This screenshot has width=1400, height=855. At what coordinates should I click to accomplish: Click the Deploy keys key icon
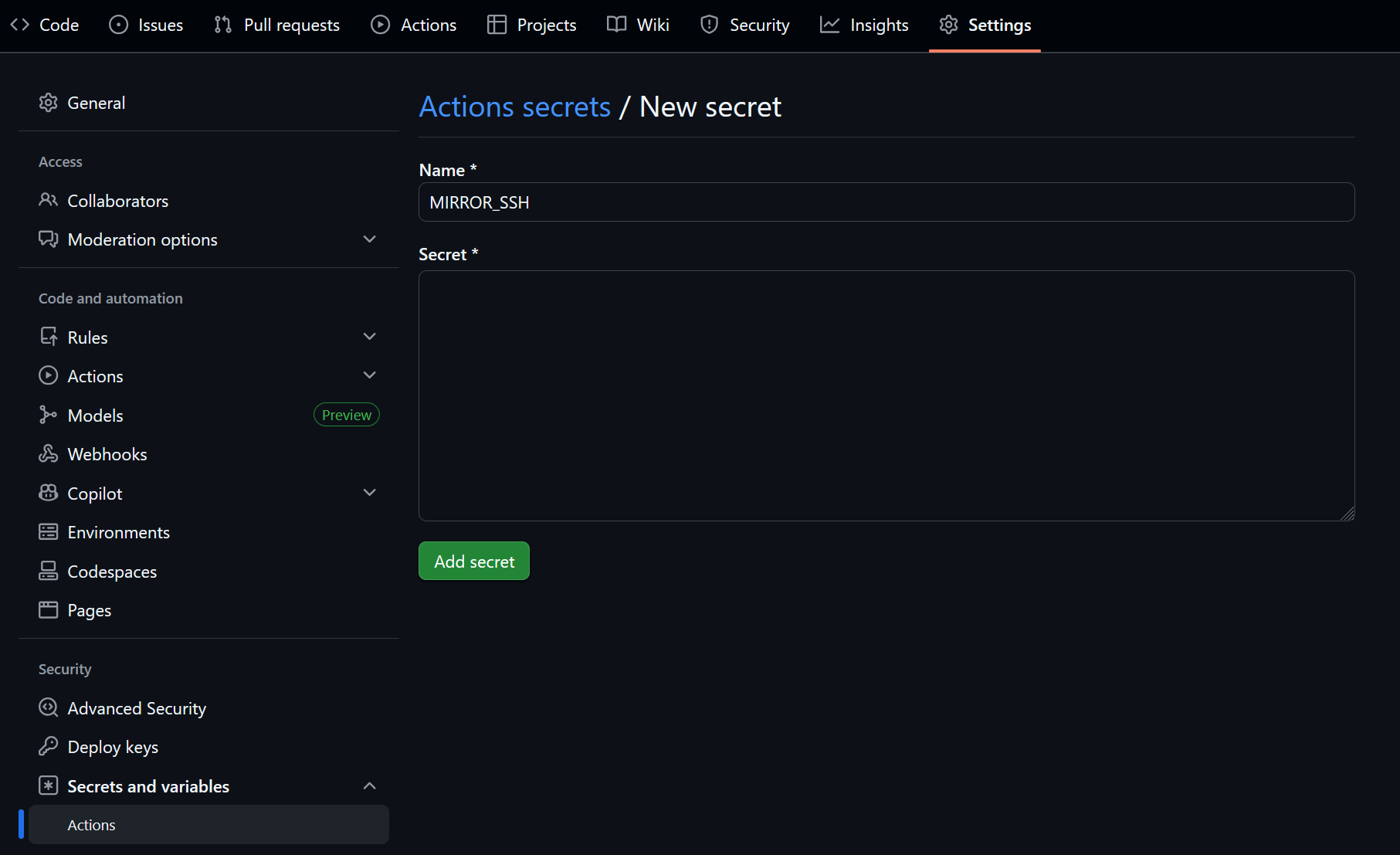pyautogui.click(x=48, y=747)
